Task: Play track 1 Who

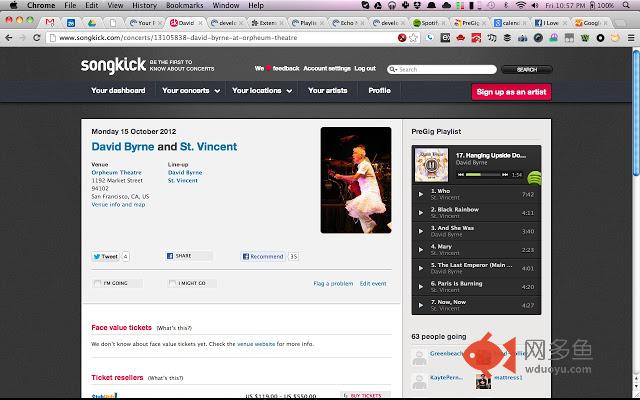Action: (x=421, y=194)
